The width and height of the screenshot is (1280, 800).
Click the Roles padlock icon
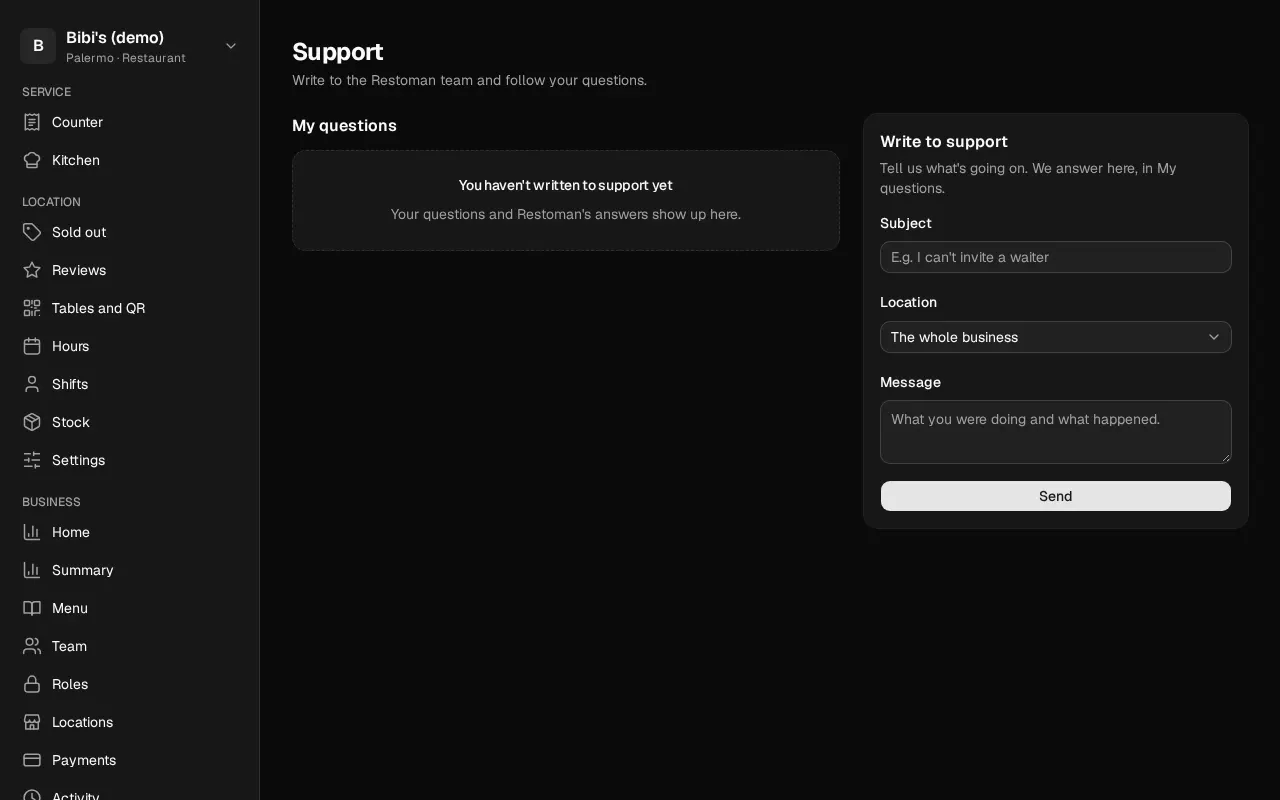click(32, 684)
